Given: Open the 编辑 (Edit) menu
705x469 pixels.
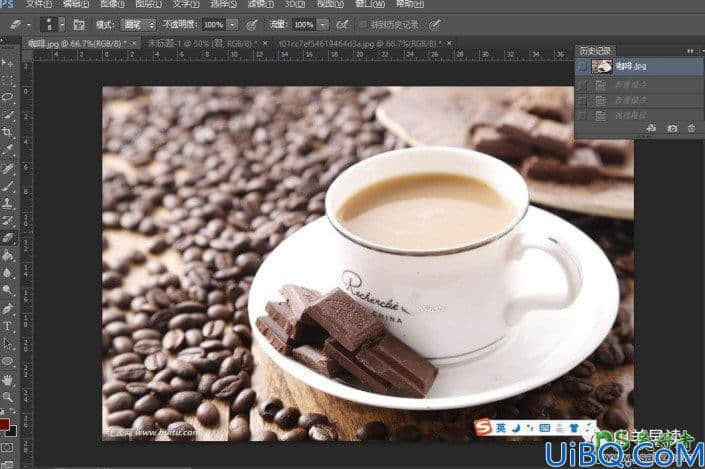Looking at the screenshot, I should (x=76, y=4).
